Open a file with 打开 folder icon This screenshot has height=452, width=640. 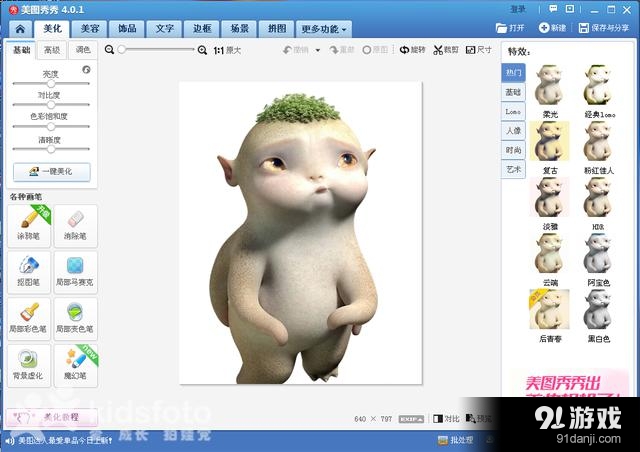[x=510, y=28]
